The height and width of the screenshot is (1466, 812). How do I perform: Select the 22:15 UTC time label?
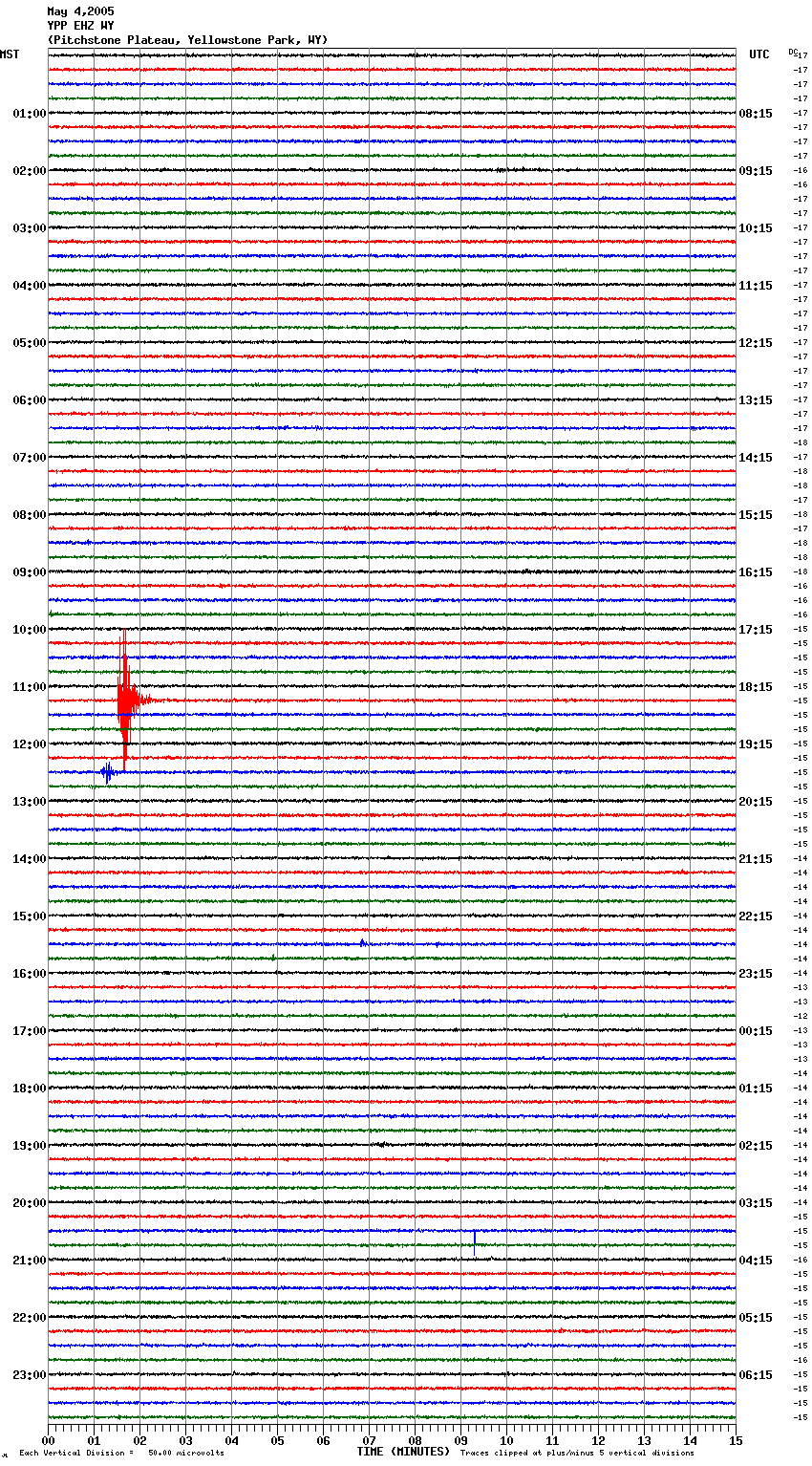tap(756, 916)
